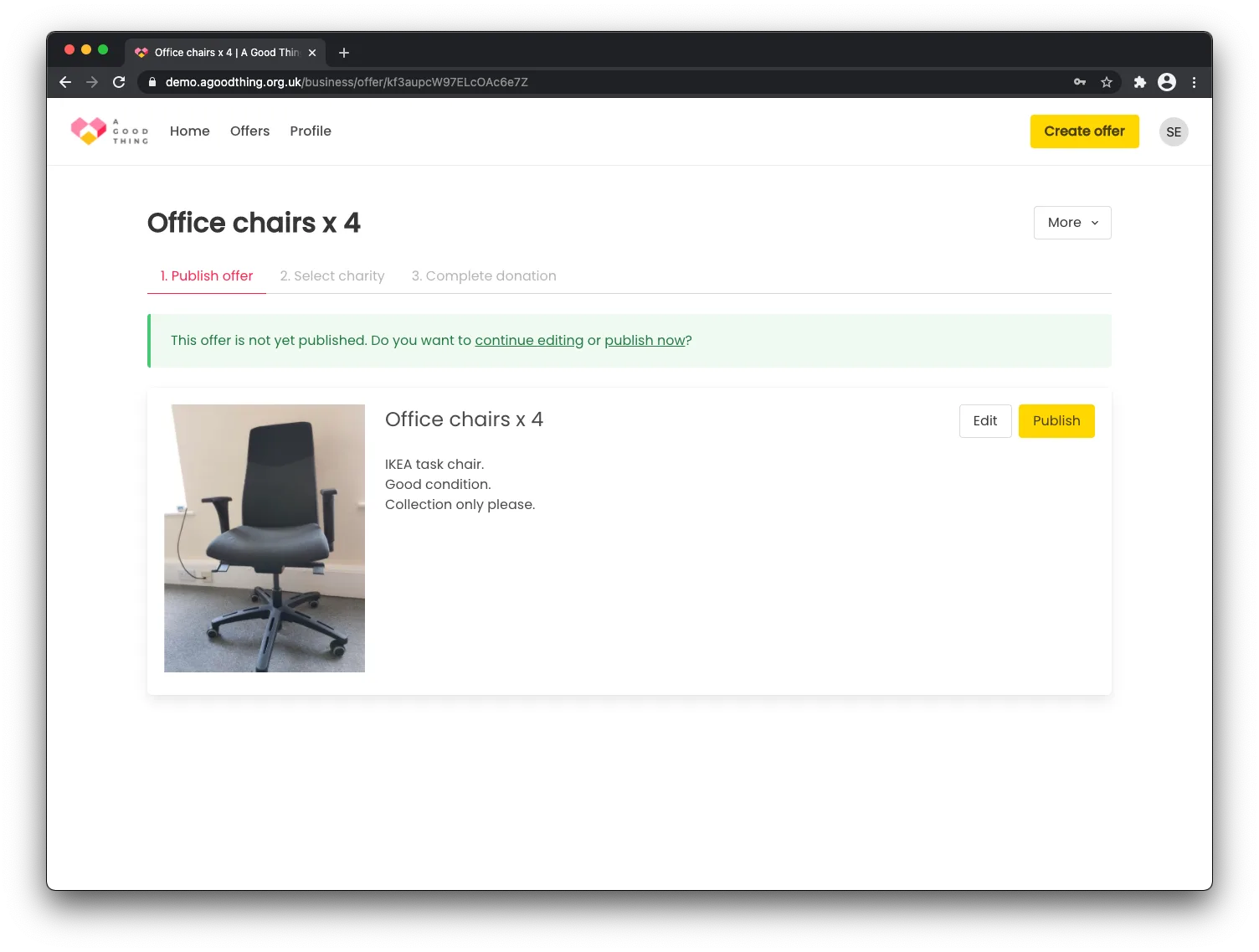Open the saved passwords key icon

click(x=1080, y=82)
